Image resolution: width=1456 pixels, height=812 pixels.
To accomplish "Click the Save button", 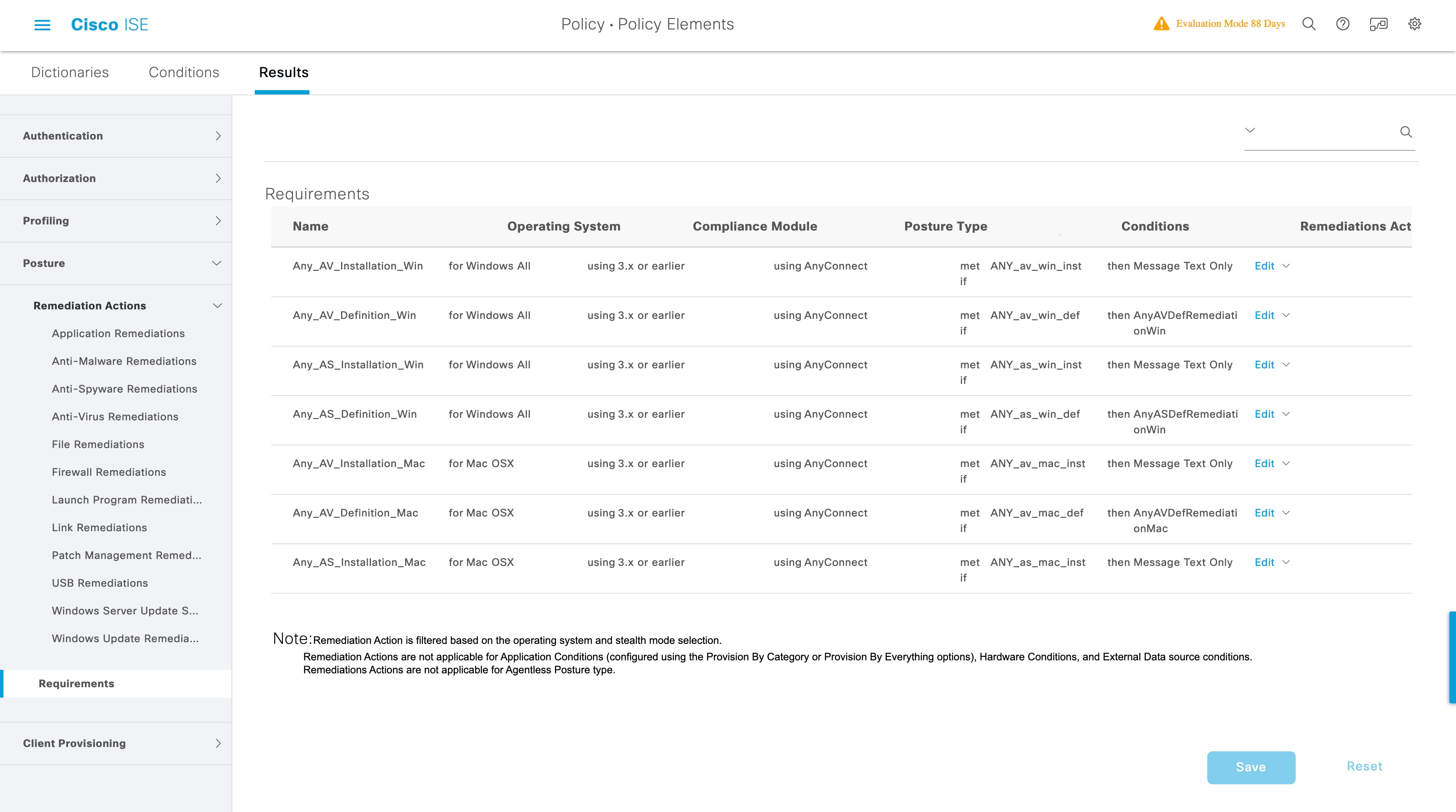I will coord(1251,767).
